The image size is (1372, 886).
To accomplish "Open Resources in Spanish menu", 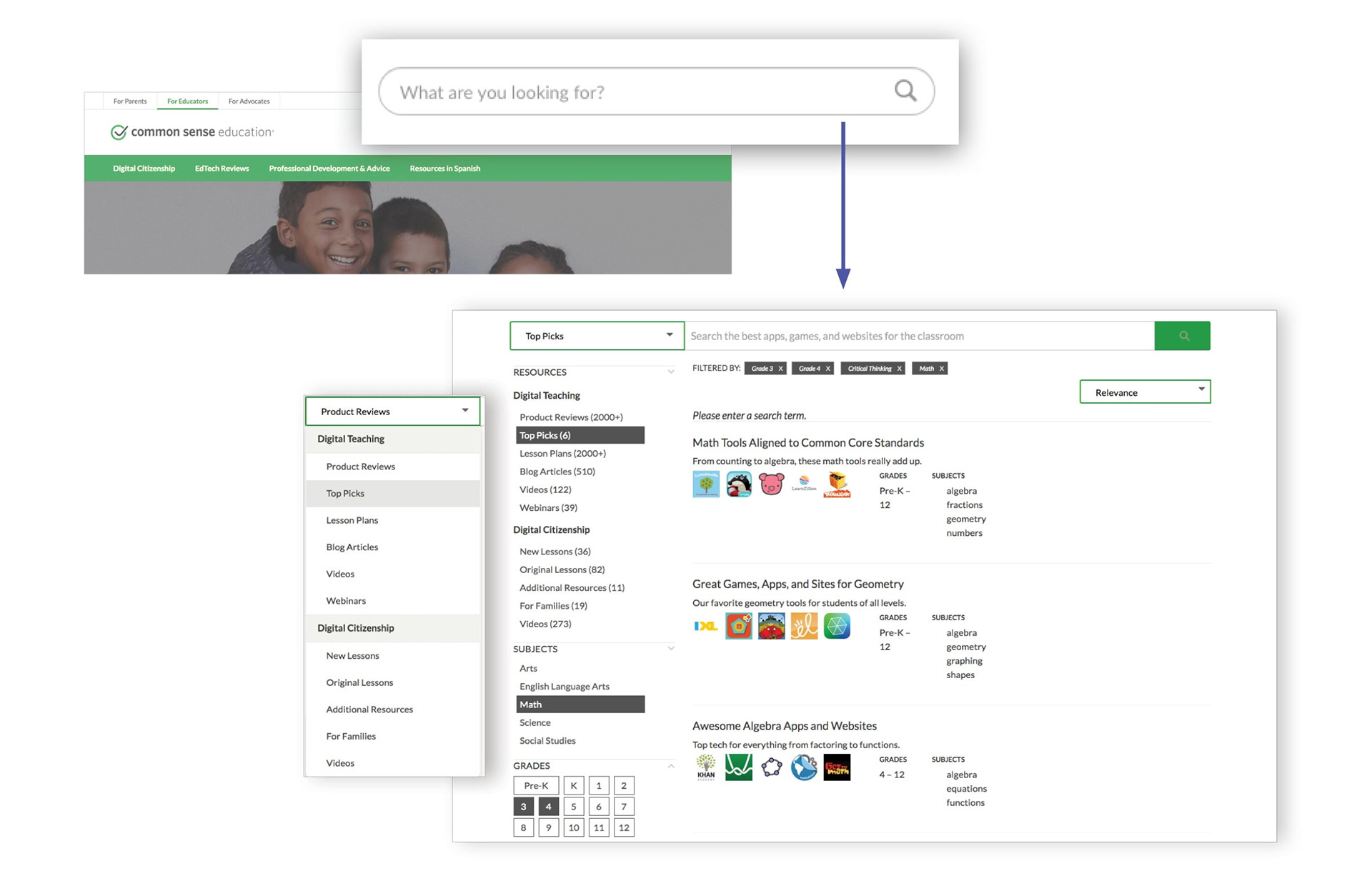I will (x=445, y=169).
